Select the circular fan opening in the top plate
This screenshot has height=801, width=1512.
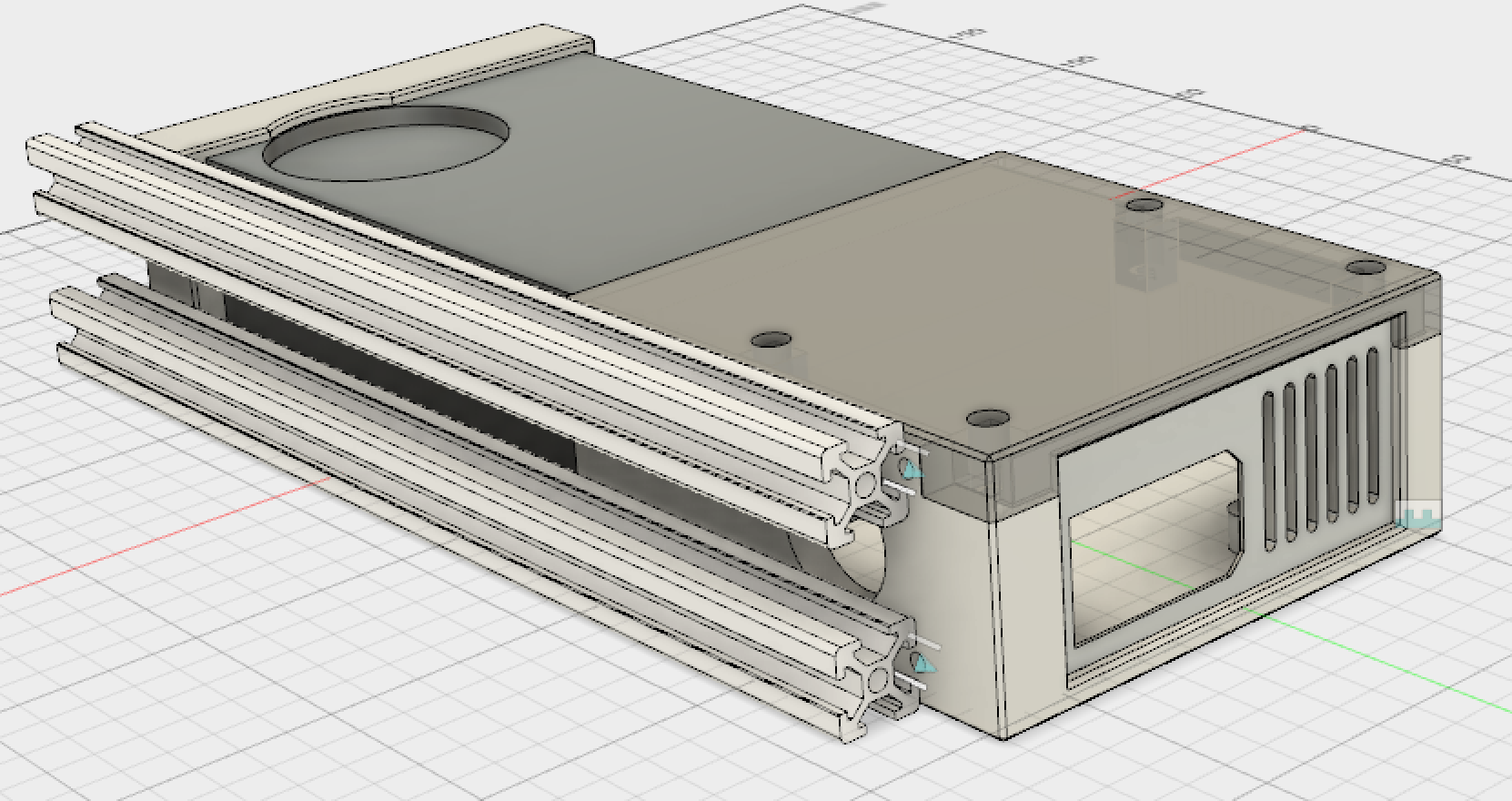tap(385, 143)
